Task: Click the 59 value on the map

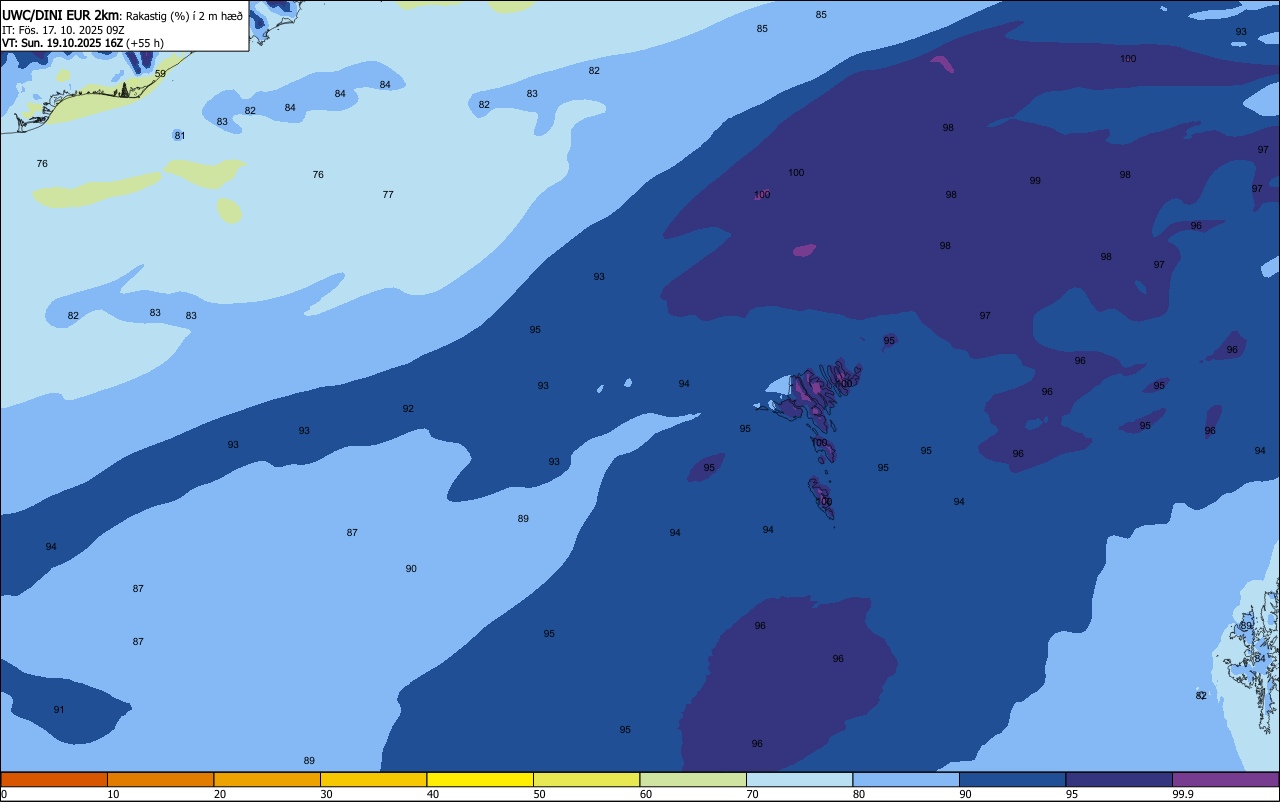Action: point(160,74)
